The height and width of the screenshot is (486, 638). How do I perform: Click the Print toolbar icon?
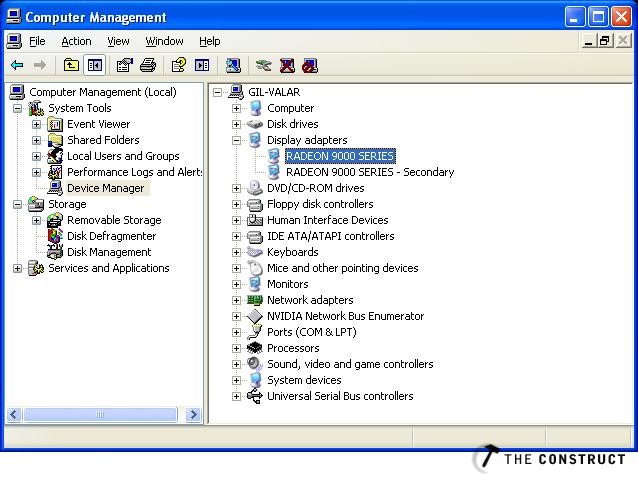(148, 65)
